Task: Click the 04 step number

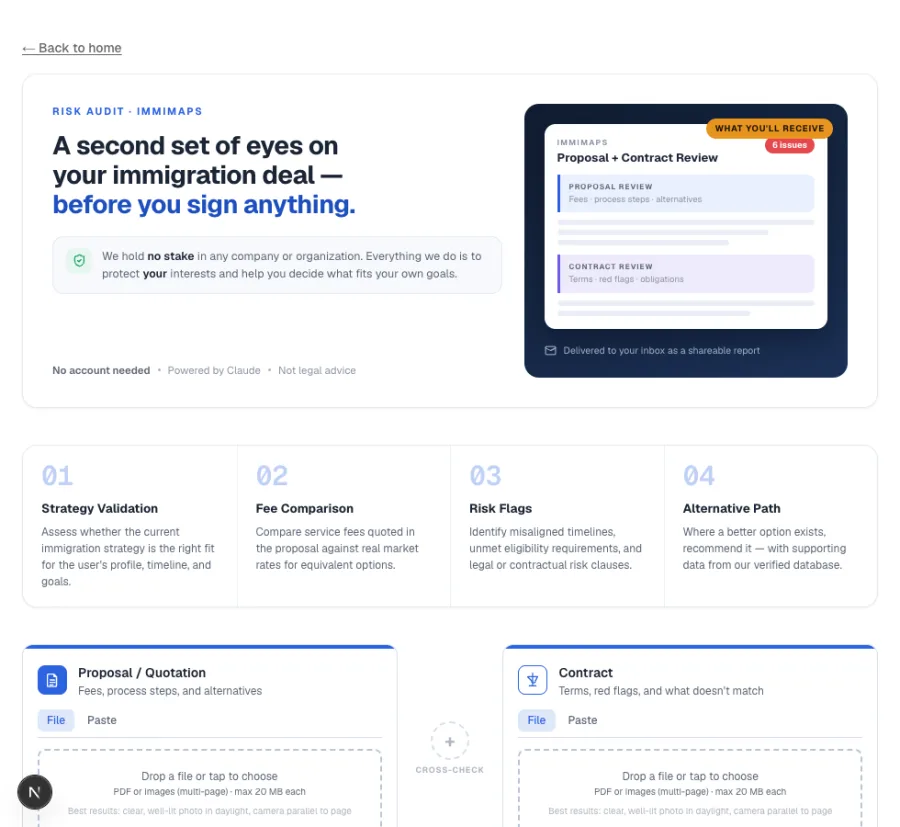Action: point(699,476)
